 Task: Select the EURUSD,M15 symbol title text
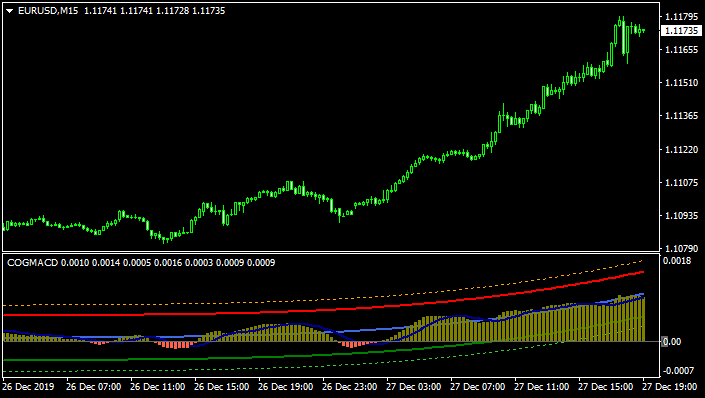coord(48,11)
